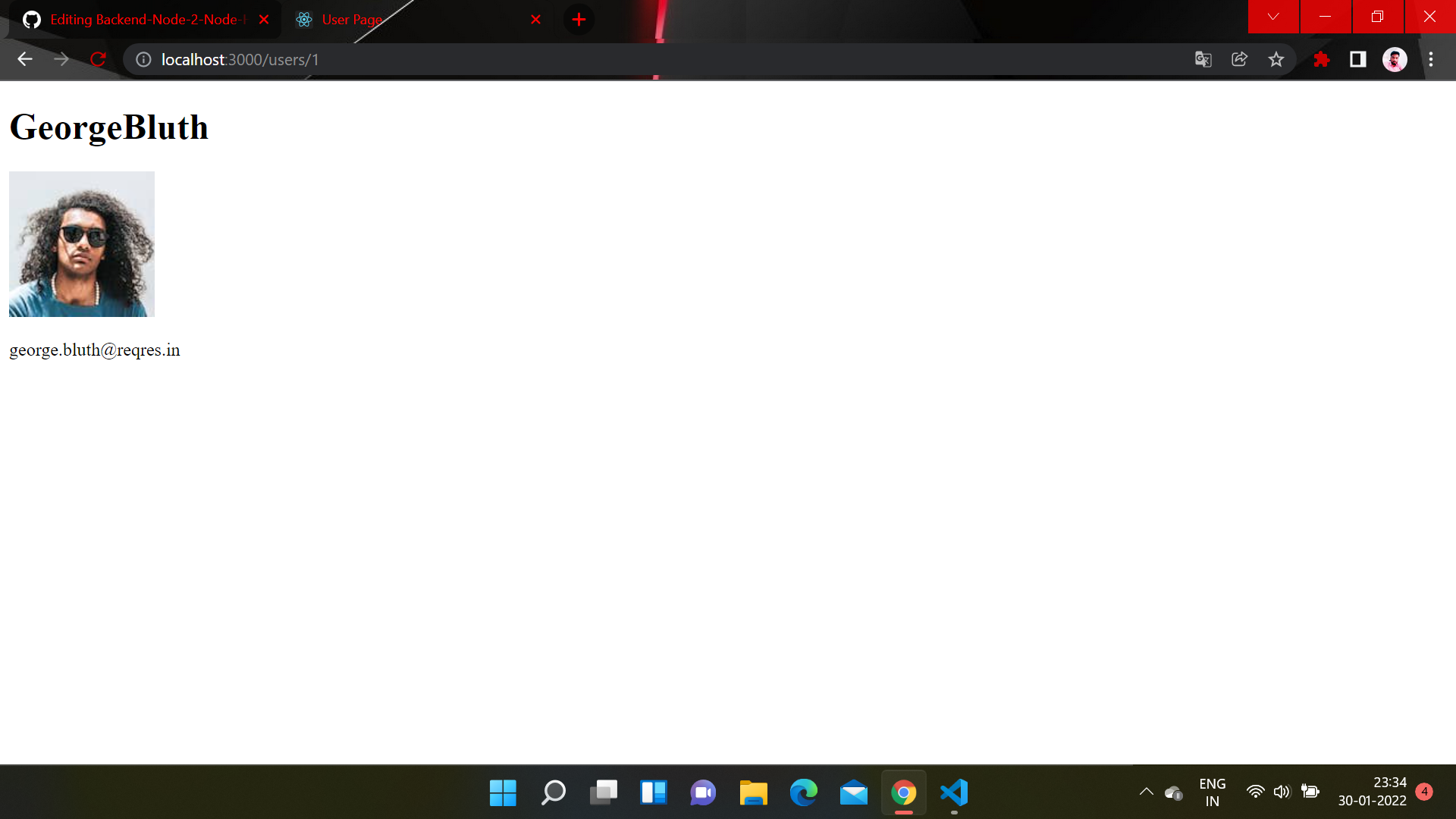
Task: Close the User Page tab
Action: 536,20
